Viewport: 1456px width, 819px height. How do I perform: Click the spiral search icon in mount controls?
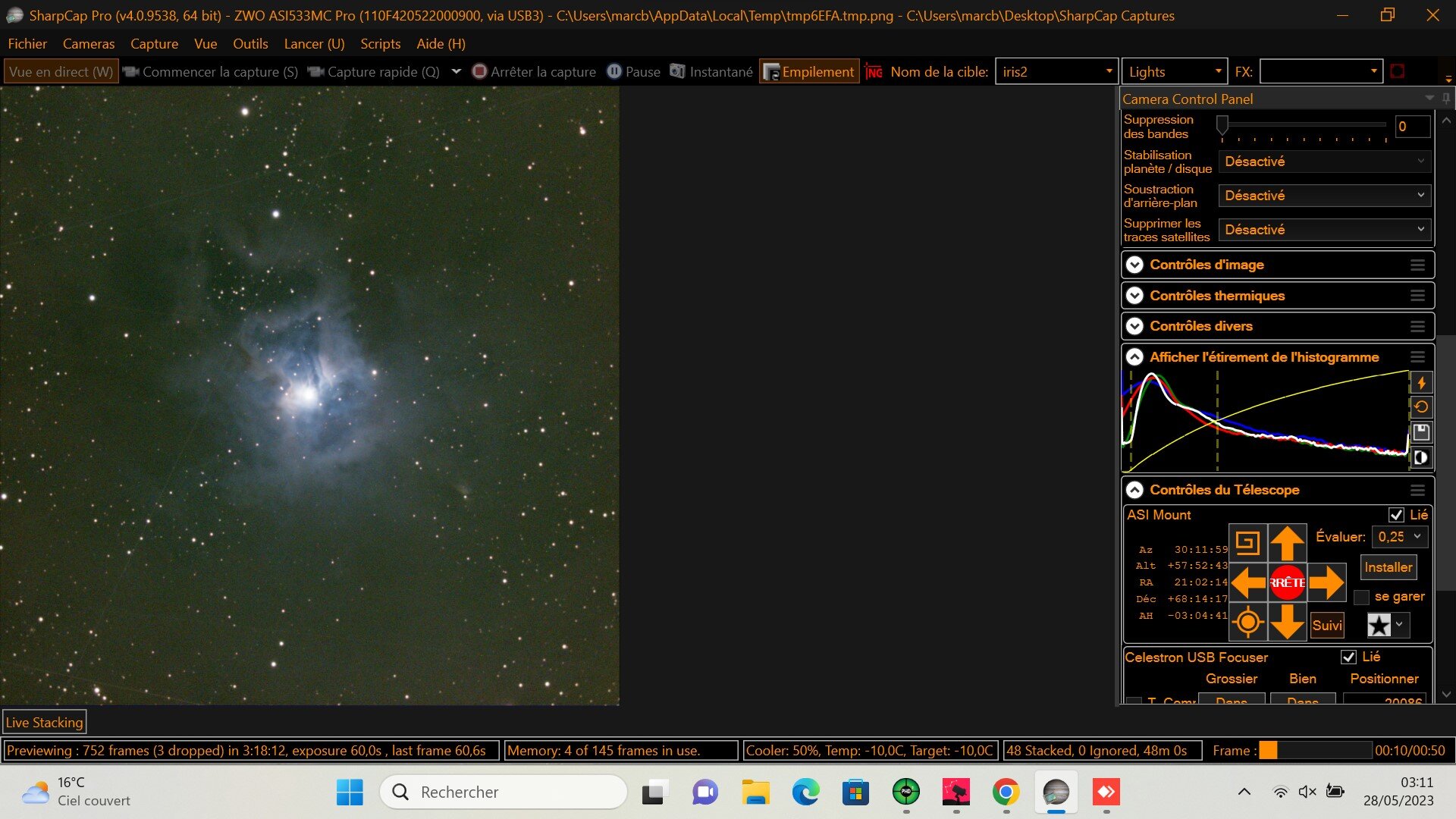(1247, 542)
